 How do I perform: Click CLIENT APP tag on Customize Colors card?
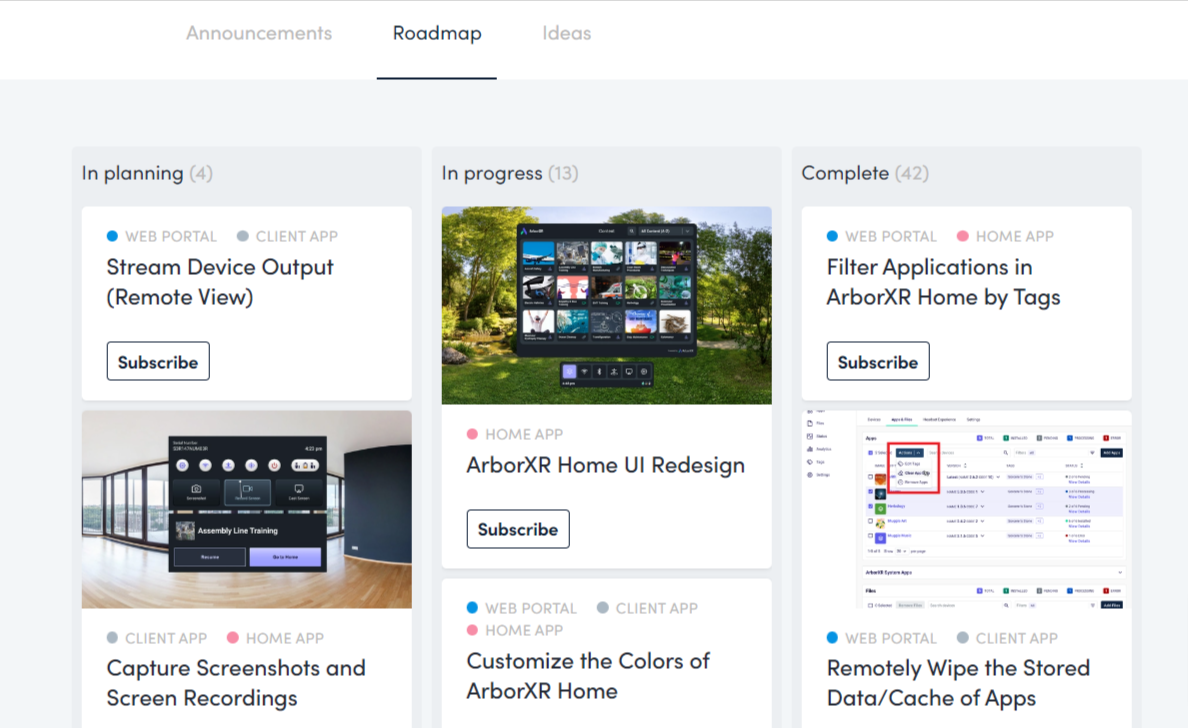[648, 608]
